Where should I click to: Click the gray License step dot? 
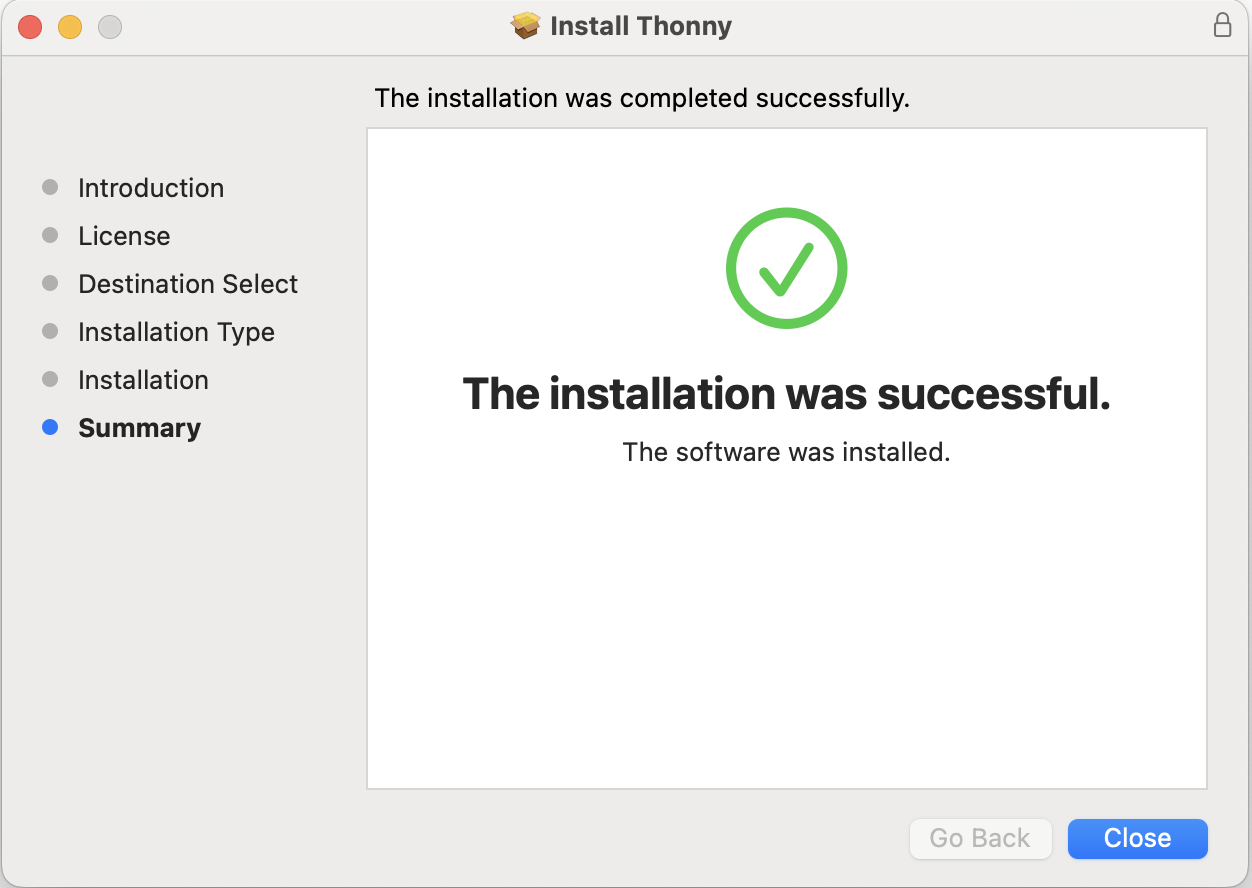coord(50,235)
